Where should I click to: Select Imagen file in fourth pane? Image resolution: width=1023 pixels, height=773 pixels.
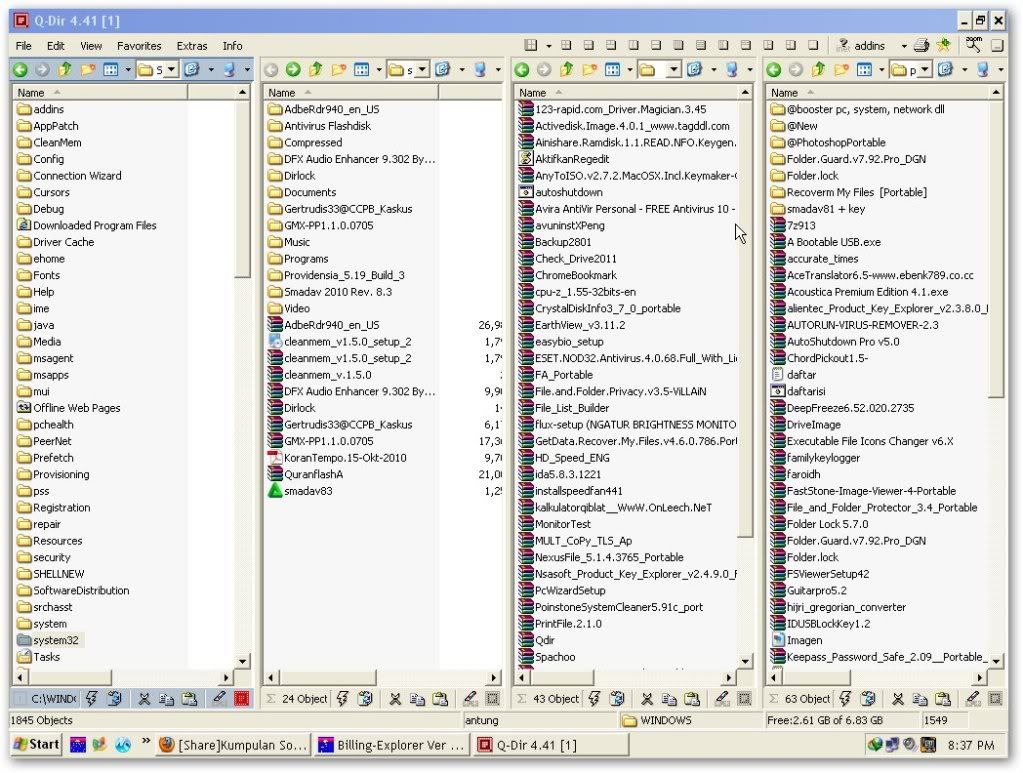(797, 641)
